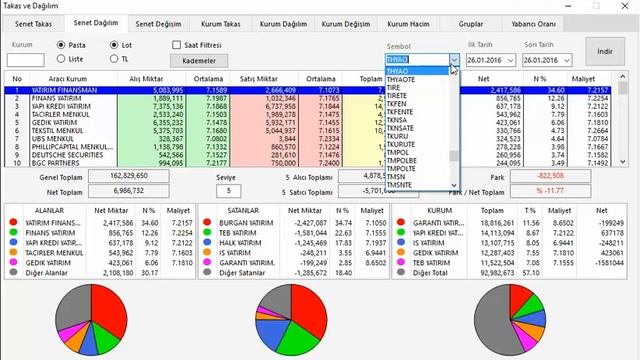Select the YAPI KREDI YATIRIM row
This screenshot has height=360, width=640.
click(308, 107)
